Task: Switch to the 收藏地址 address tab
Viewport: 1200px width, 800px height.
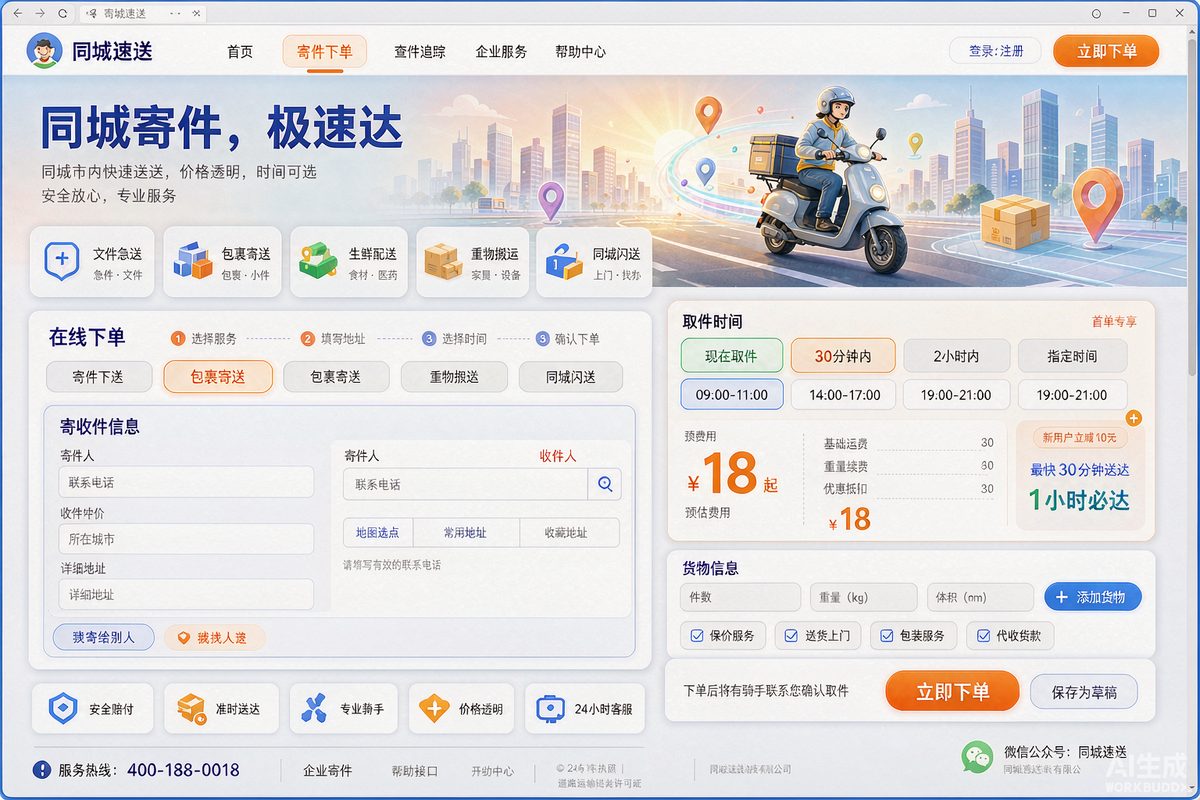Action: pos(567,533)
